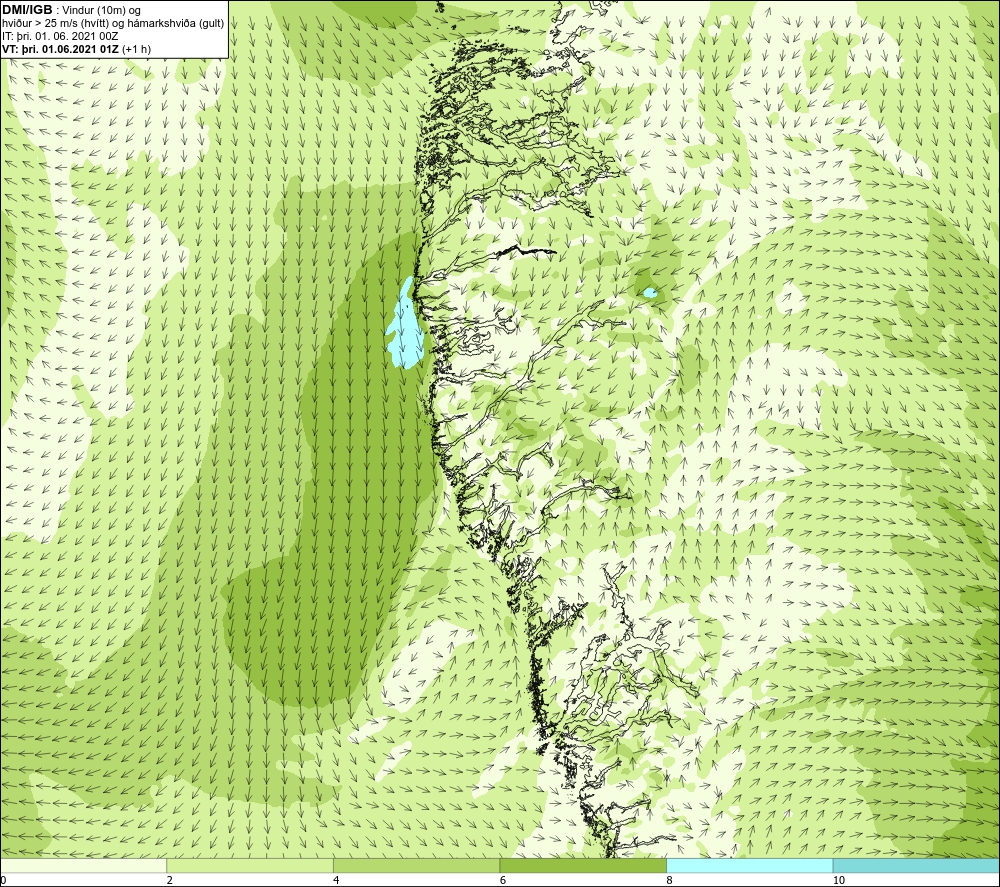Click the legend label '0'
The width and height of the screenshot is (1000, 887).
pos(4,880)
